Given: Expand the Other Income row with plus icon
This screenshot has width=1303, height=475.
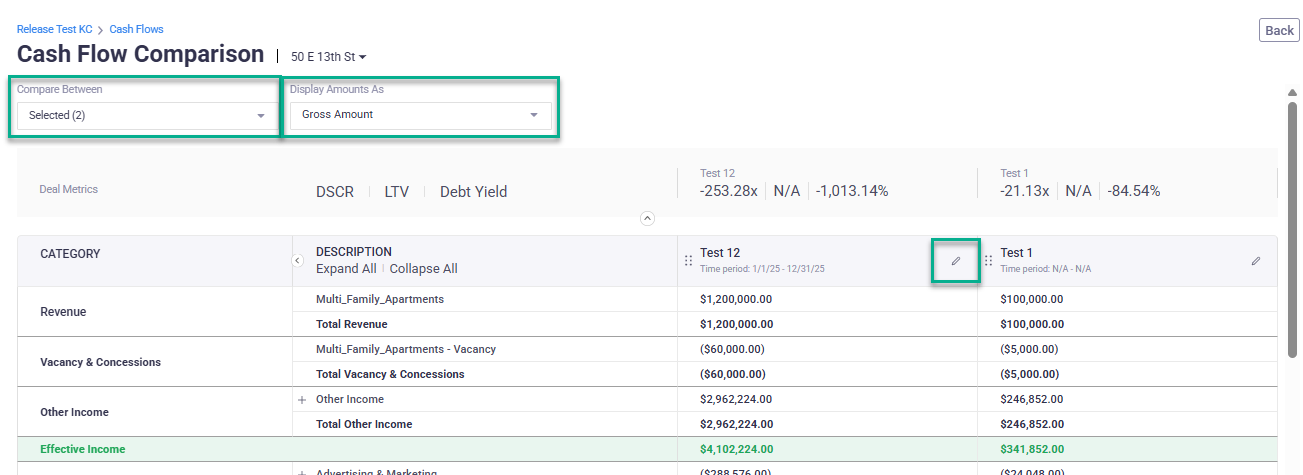Looking at the screenshot, I should click(x=301, y=400).
